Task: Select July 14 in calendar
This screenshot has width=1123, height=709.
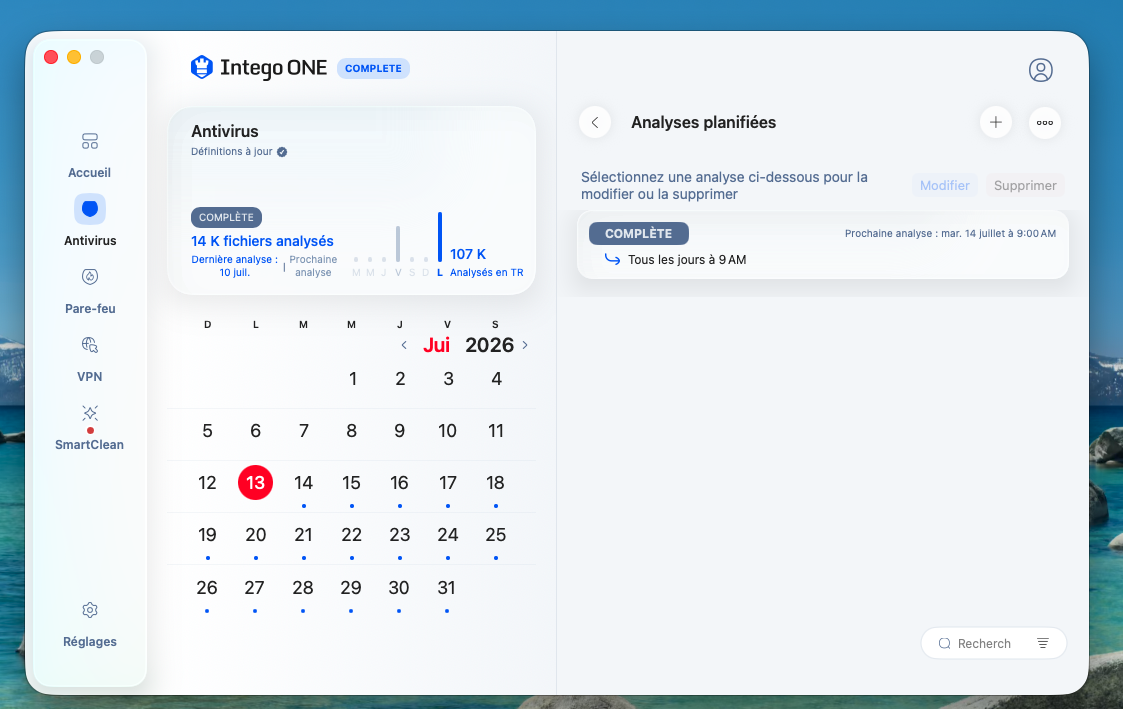Action: point(304,483)
